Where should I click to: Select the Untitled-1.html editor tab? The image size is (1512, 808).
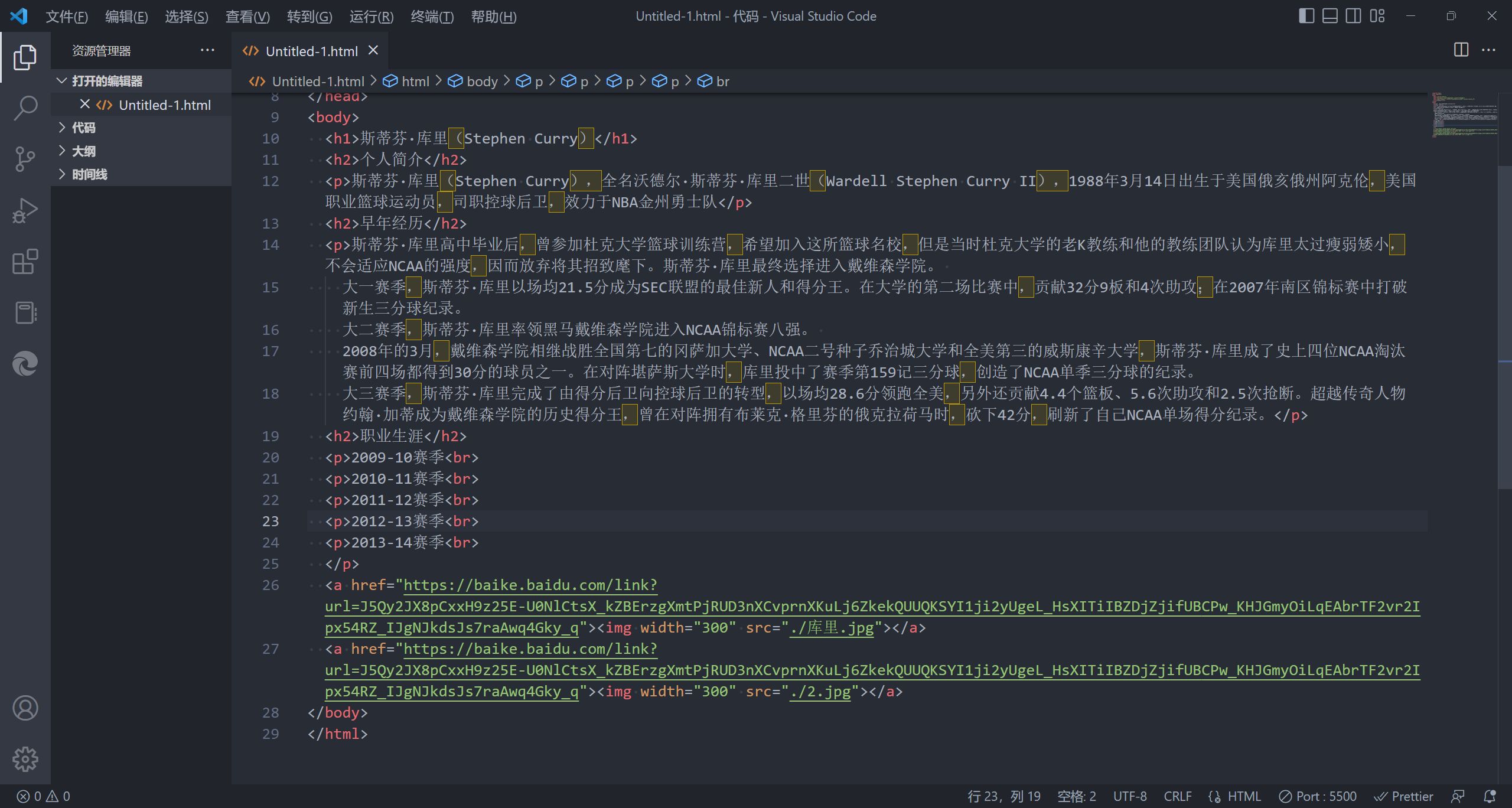(311, 51)
